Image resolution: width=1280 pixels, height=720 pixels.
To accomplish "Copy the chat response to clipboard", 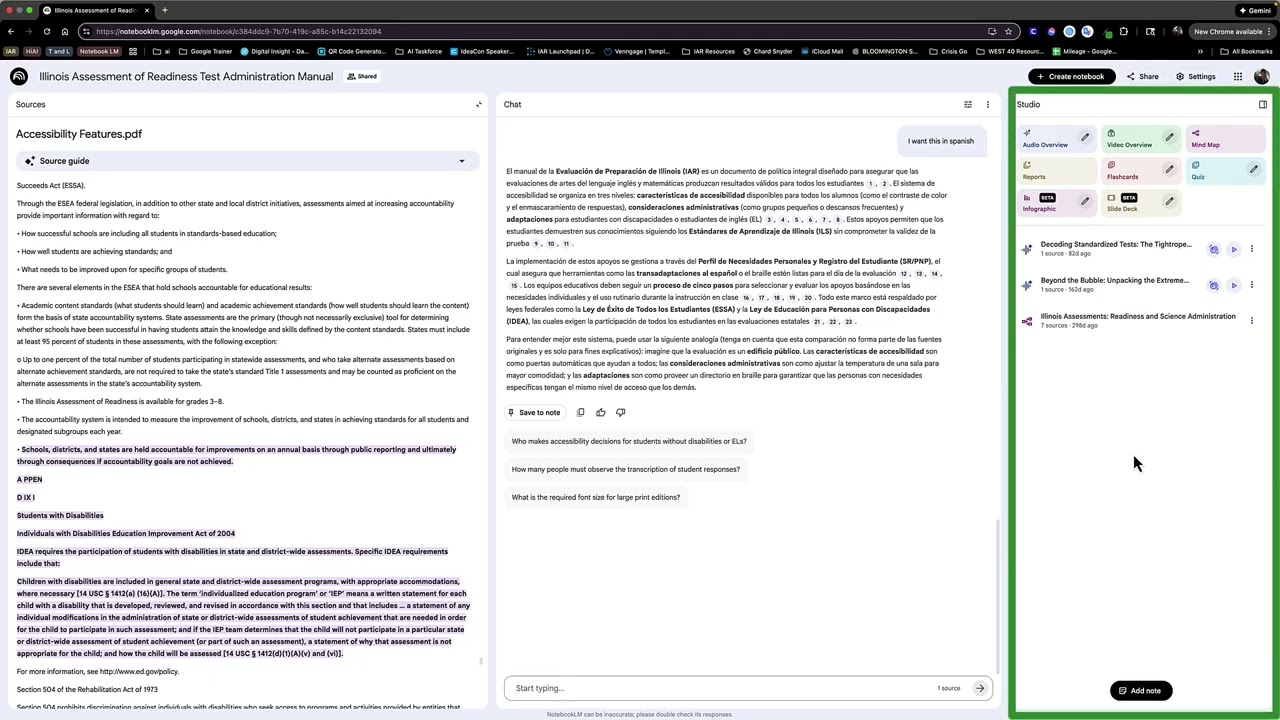I will pyautogui.click(x=581, y=412).
